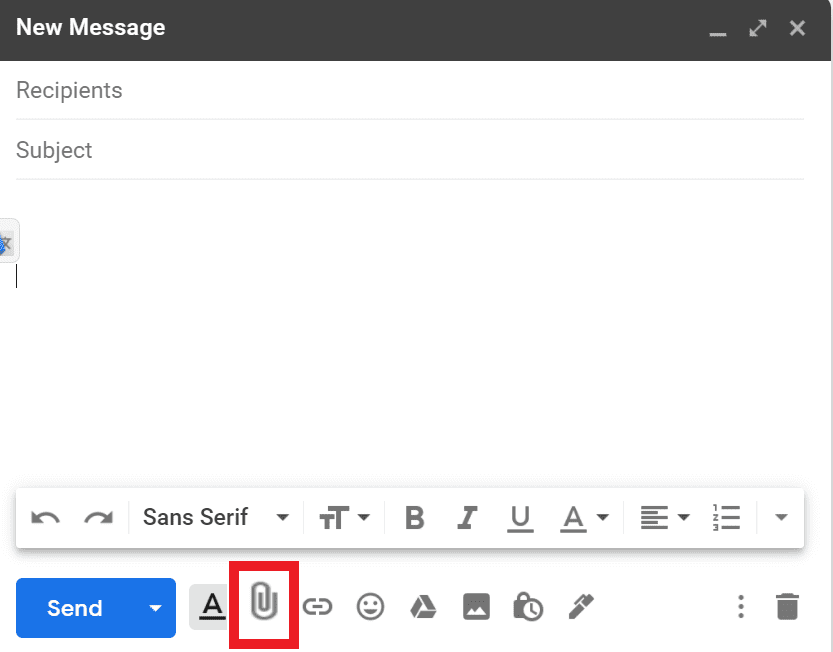The height and width of the screenshot is (652, 833).
Task: Click the paperclip attach files icon
Action: (262, 605)
